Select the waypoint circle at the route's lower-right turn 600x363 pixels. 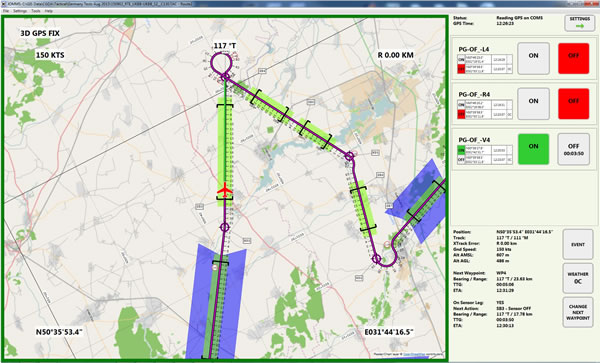[377, 259]
